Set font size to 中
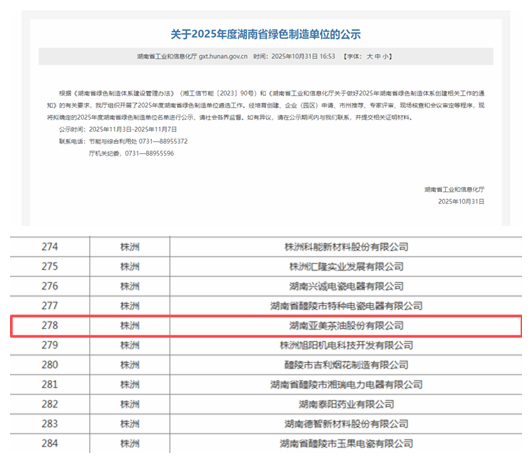The image size is (532, 463). [378, 56]
